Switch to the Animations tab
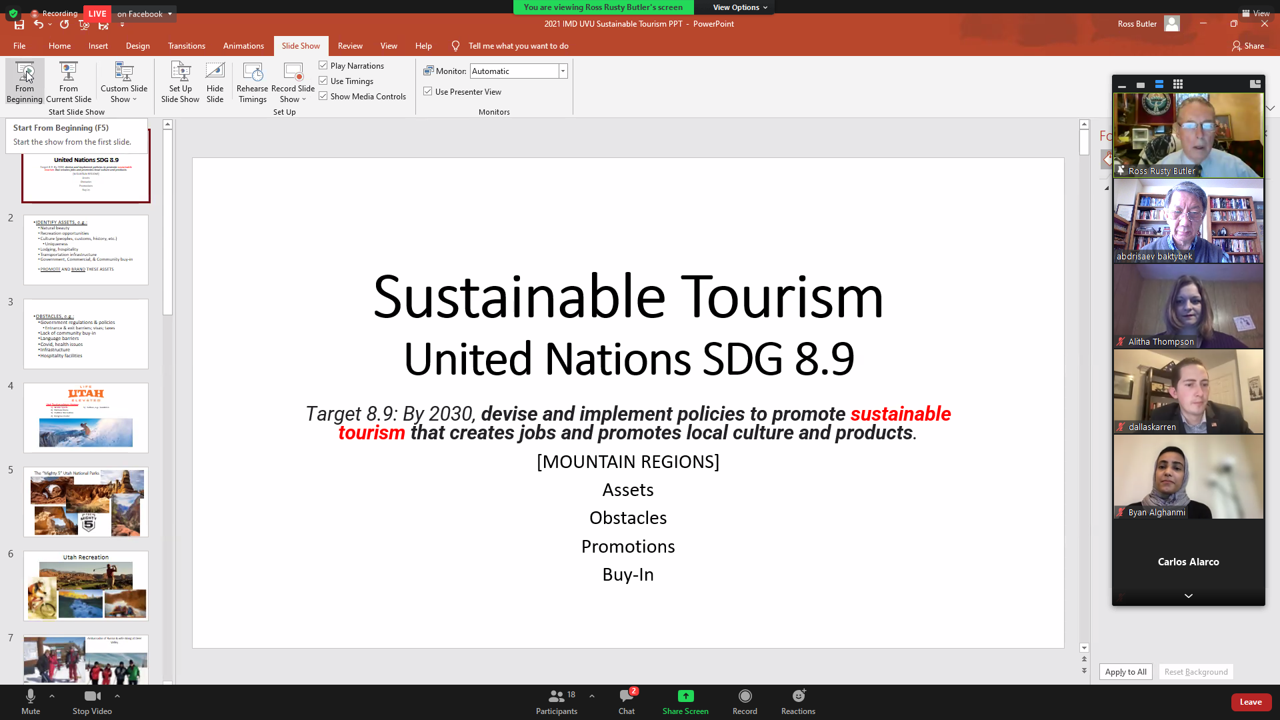 (243, 46)
